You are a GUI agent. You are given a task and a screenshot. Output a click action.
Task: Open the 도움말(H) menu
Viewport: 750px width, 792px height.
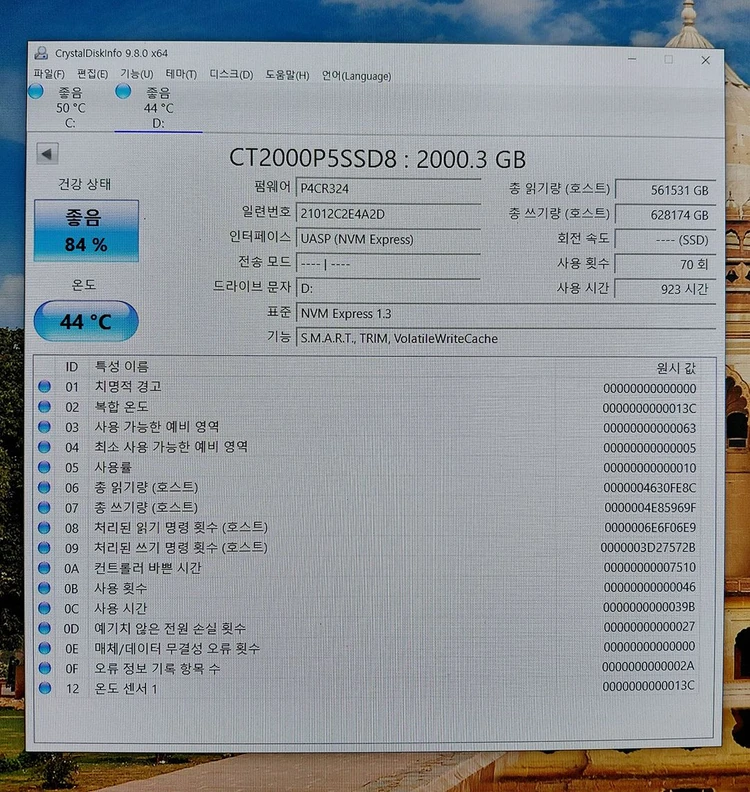click(x=287, y=75)
